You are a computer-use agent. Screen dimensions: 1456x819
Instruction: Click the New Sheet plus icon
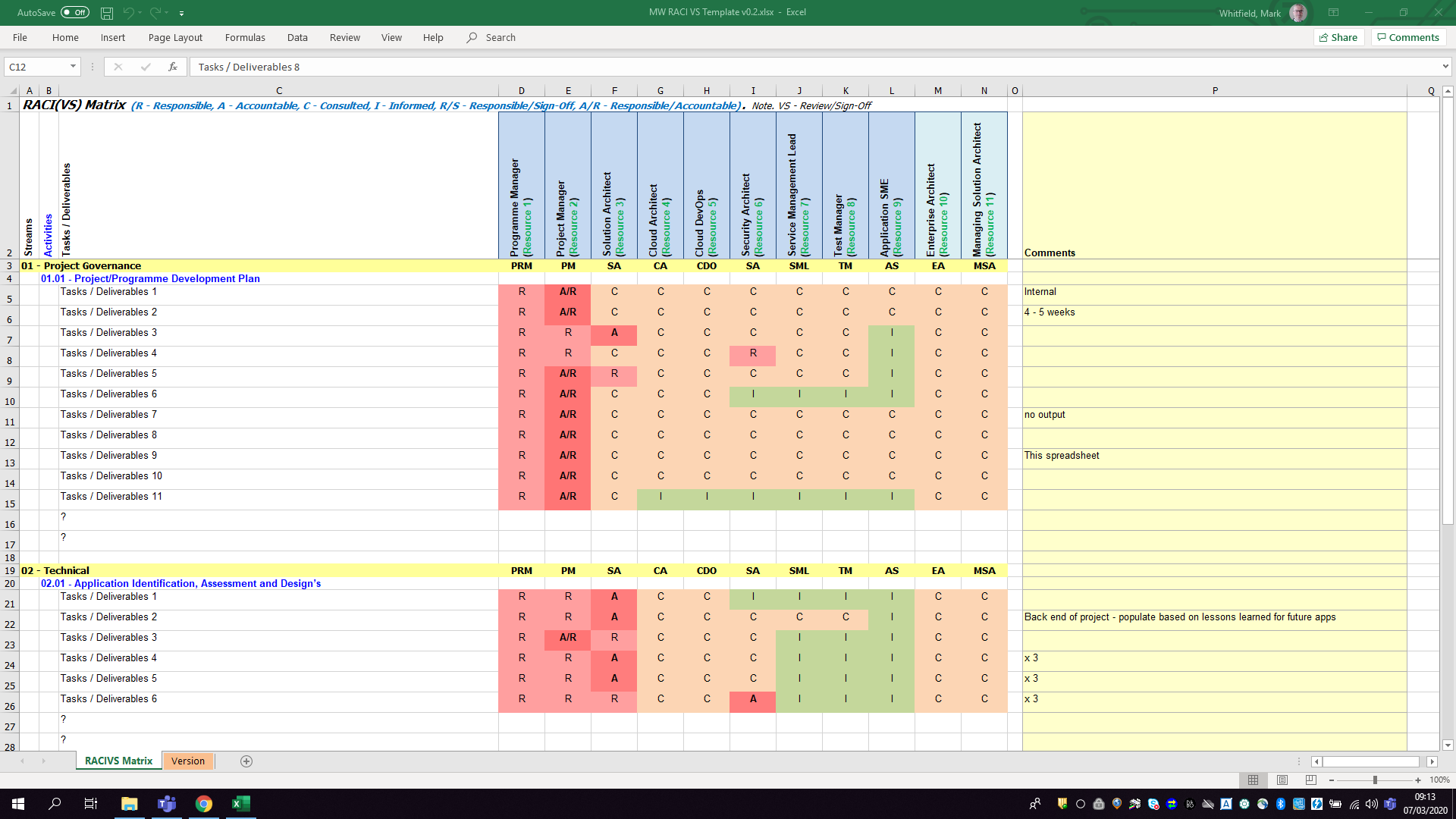pos(246,761)
